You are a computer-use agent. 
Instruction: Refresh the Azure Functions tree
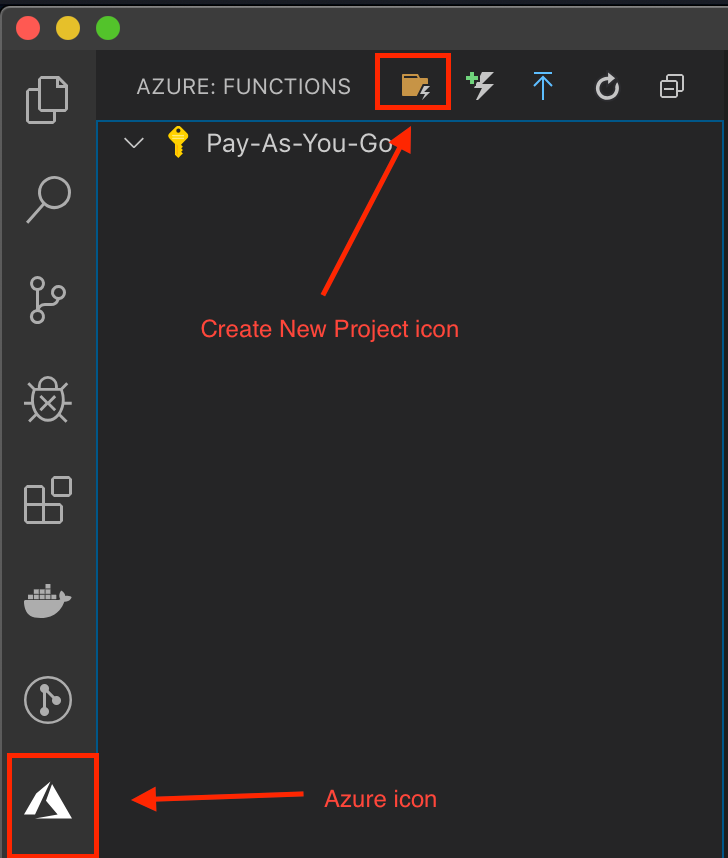[x=607, y=88]
